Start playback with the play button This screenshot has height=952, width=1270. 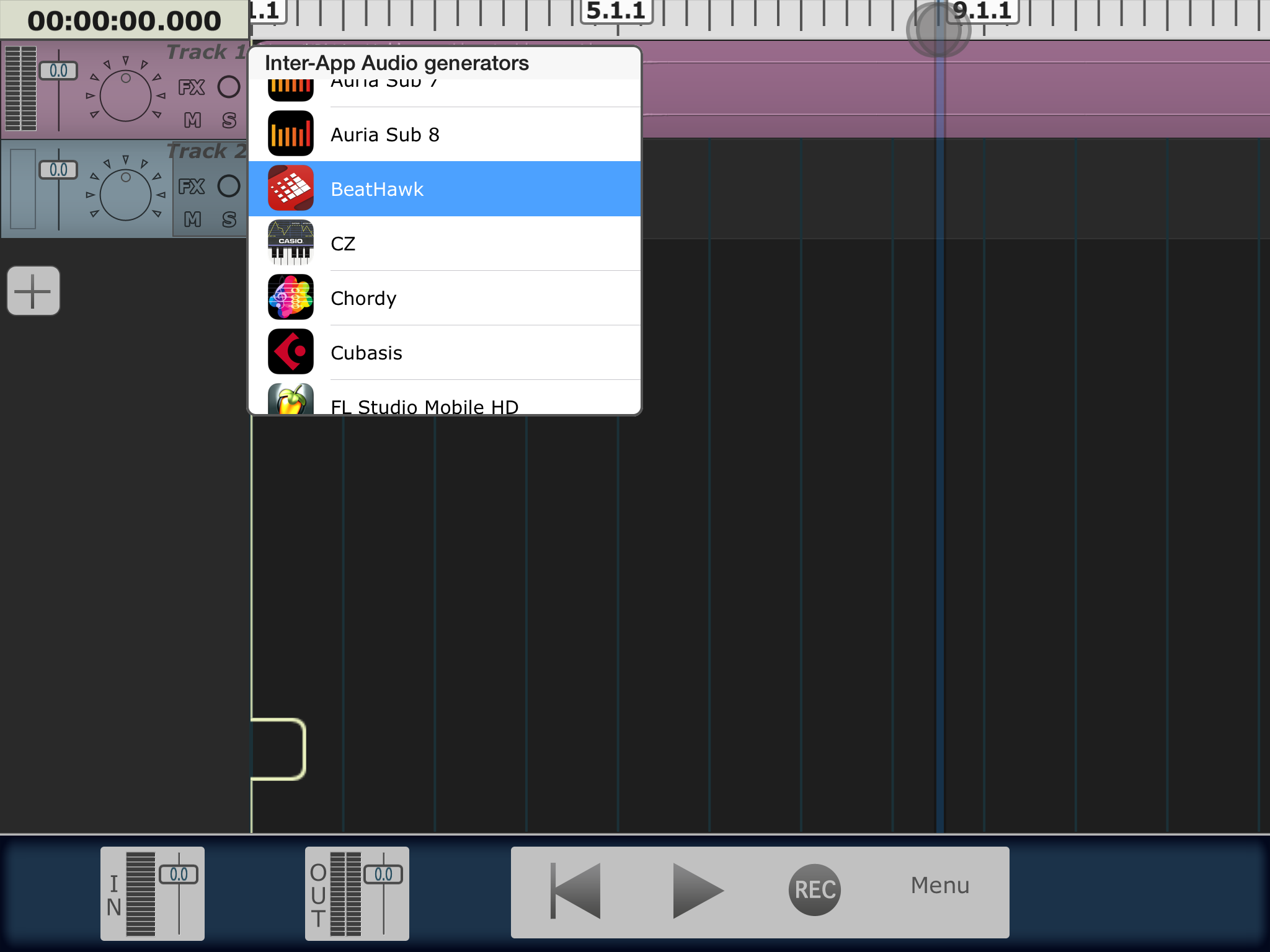pyautogui.click(x=698, y=891)
